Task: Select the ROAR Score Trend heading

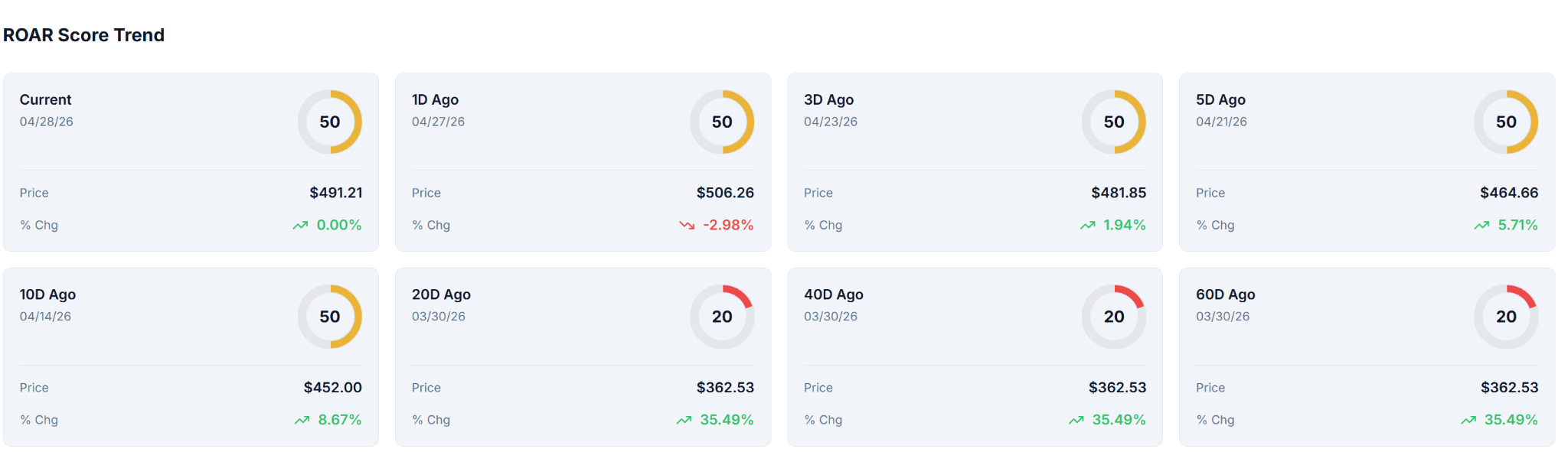Action: (84, 35)
